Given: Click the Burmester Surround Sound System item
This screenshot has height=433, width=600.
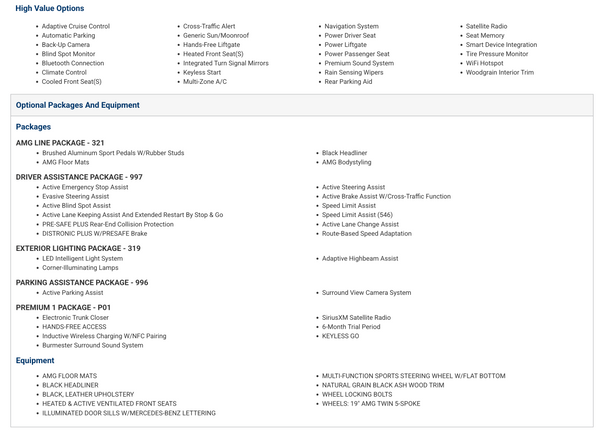Looking at the screenshot, I should 92,345.
